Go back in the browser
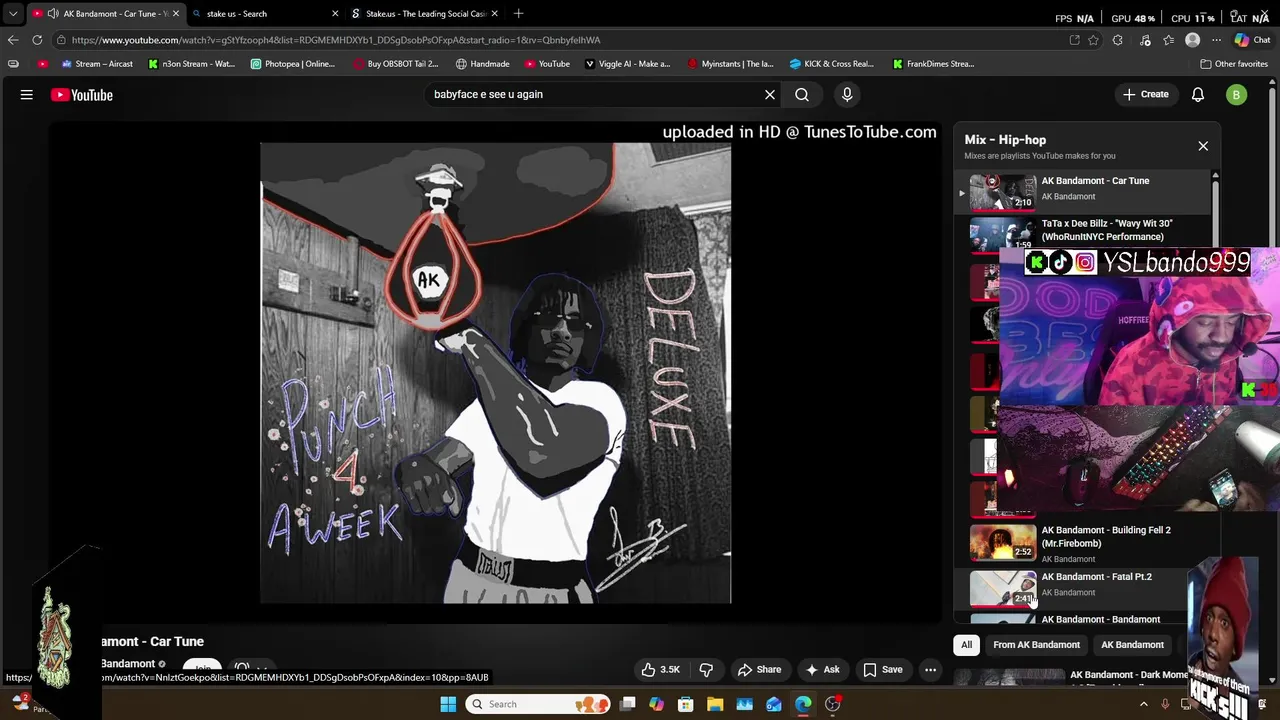Image resolution: width=1280 pixels, height=720 pixels. 13,40
